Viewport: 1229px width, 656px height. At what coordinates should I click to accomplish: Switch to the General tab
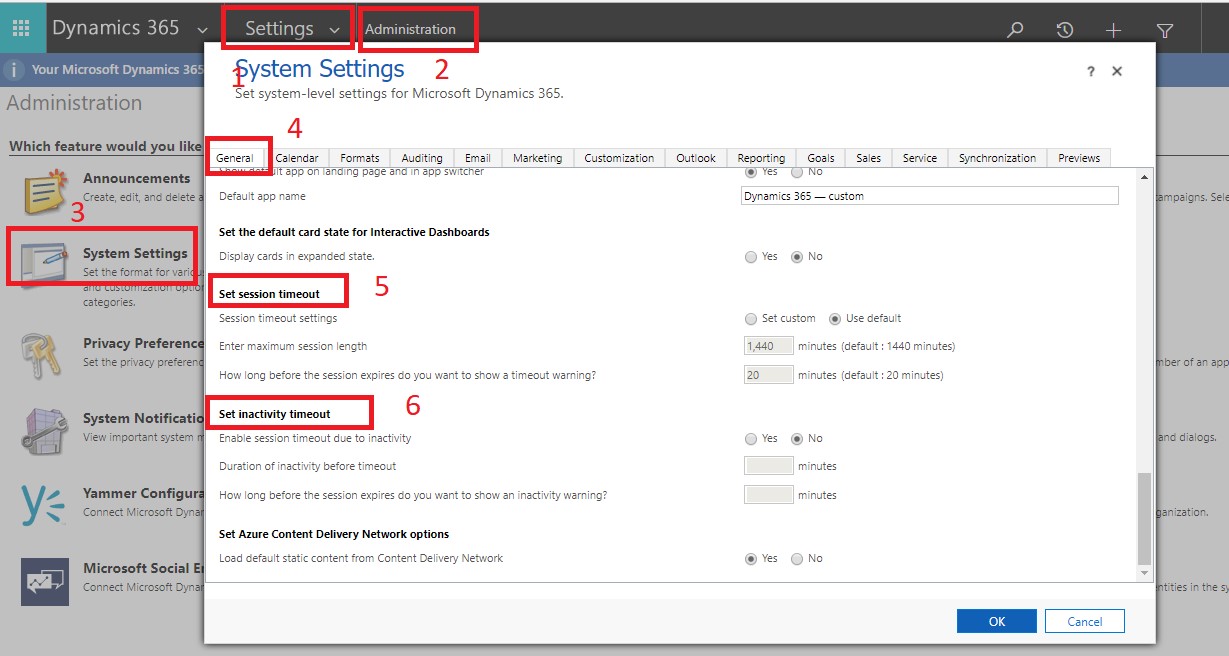[235, 158]
